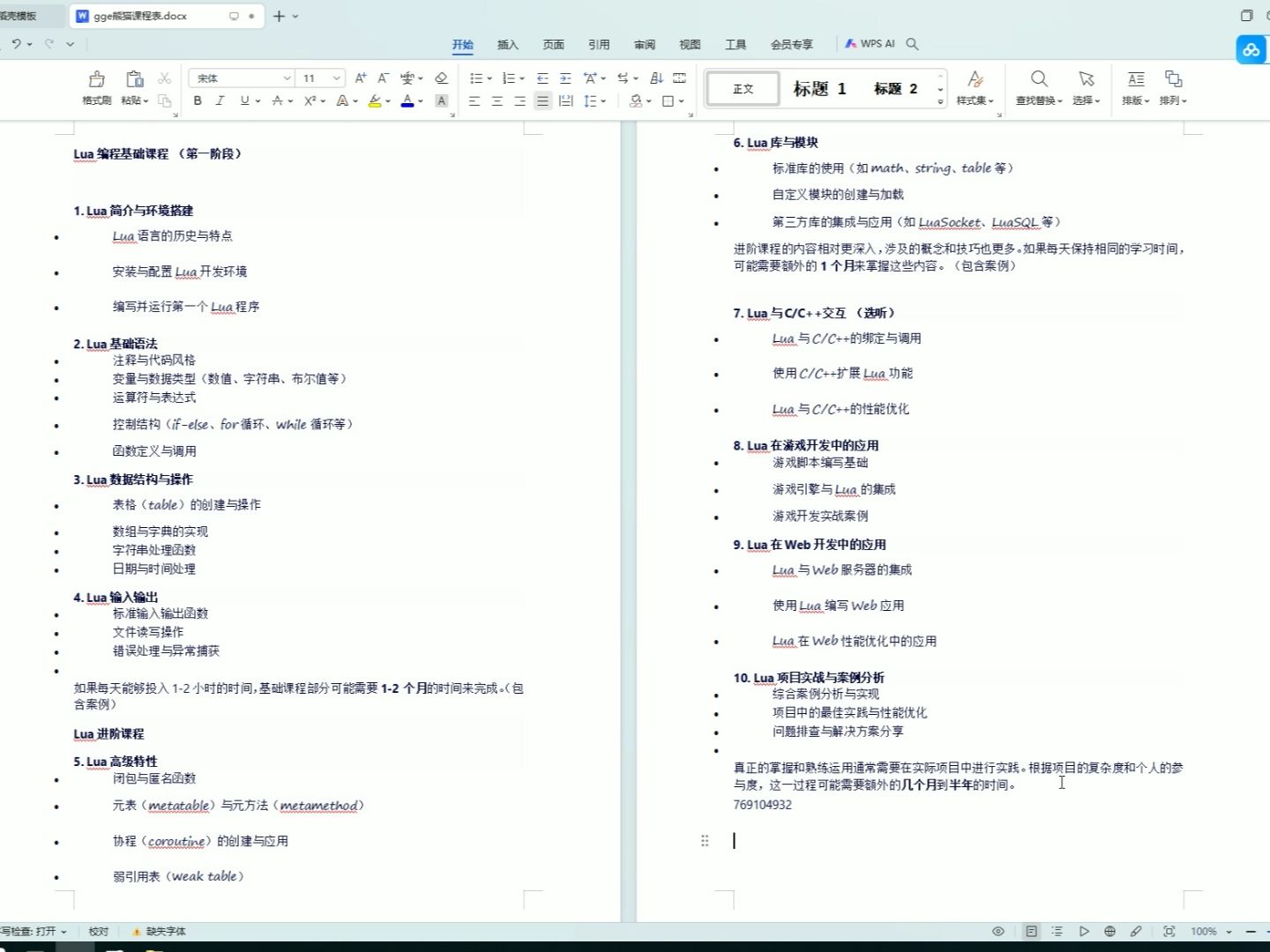Open the 引用 References ribbon tab

tap(599, 44)
